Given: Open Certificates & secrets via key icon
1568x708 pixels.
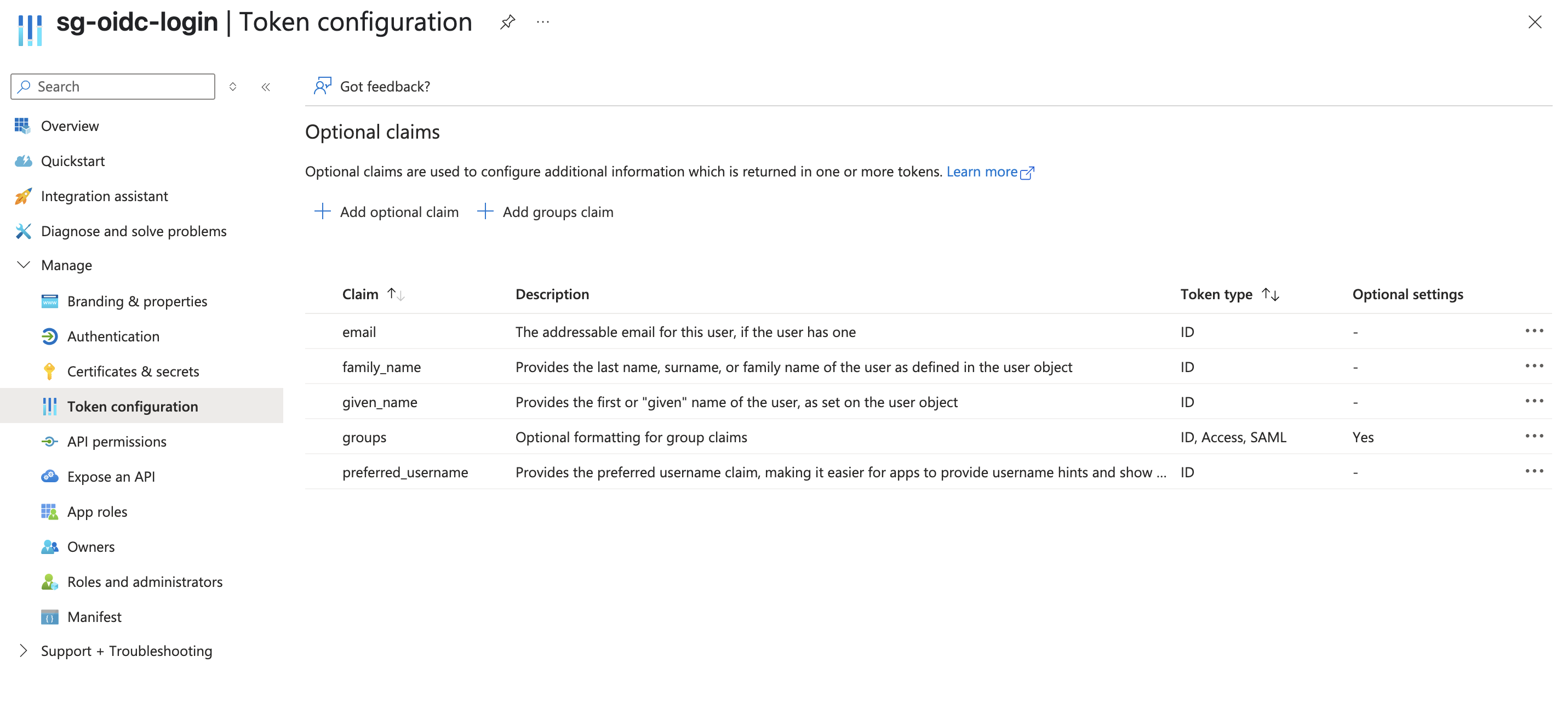Looking at the screenshot, I should pyautogui.click(x=50, y=371).
